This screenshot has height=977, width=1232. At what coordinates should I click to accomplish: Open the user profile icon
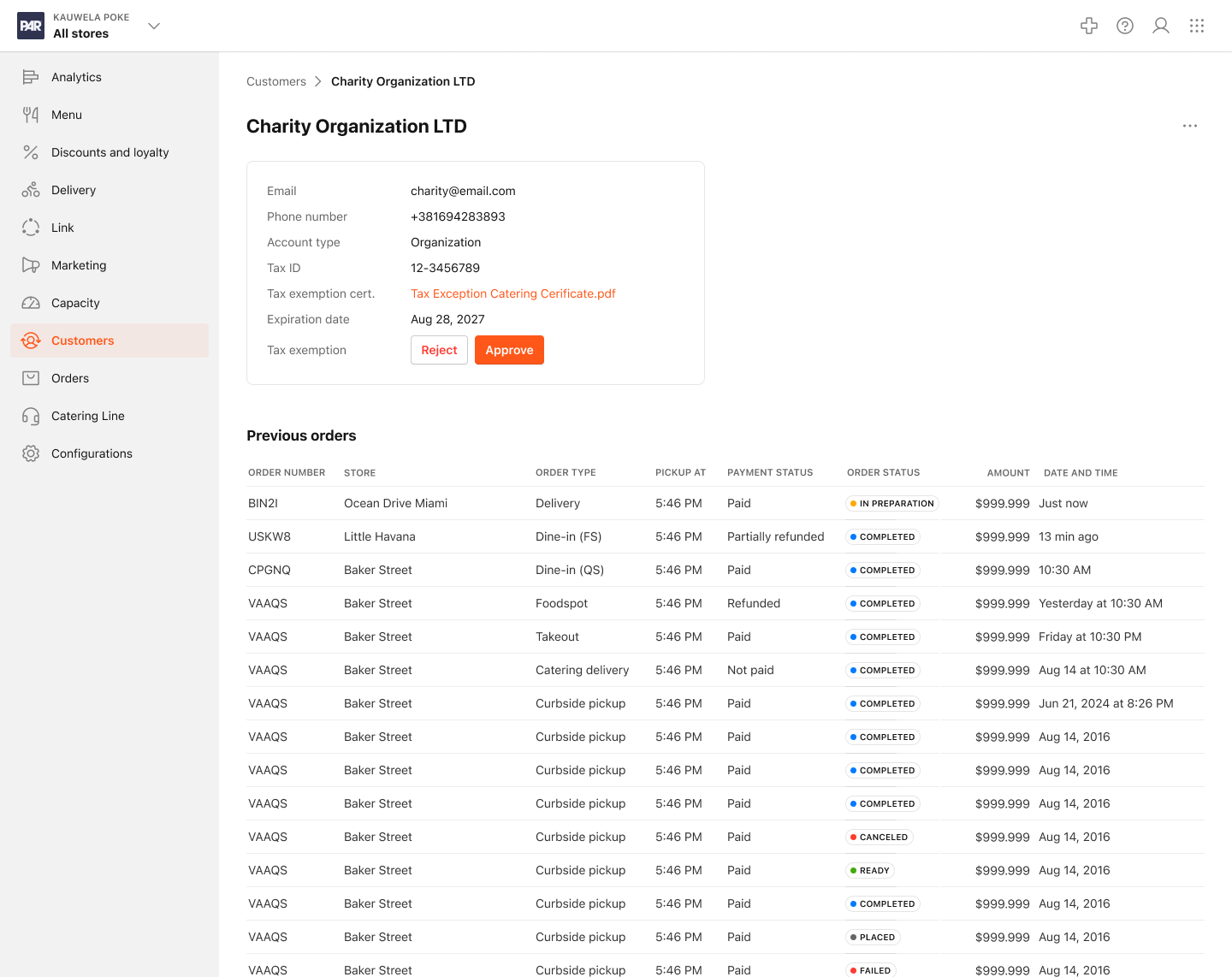[1161, 26]
